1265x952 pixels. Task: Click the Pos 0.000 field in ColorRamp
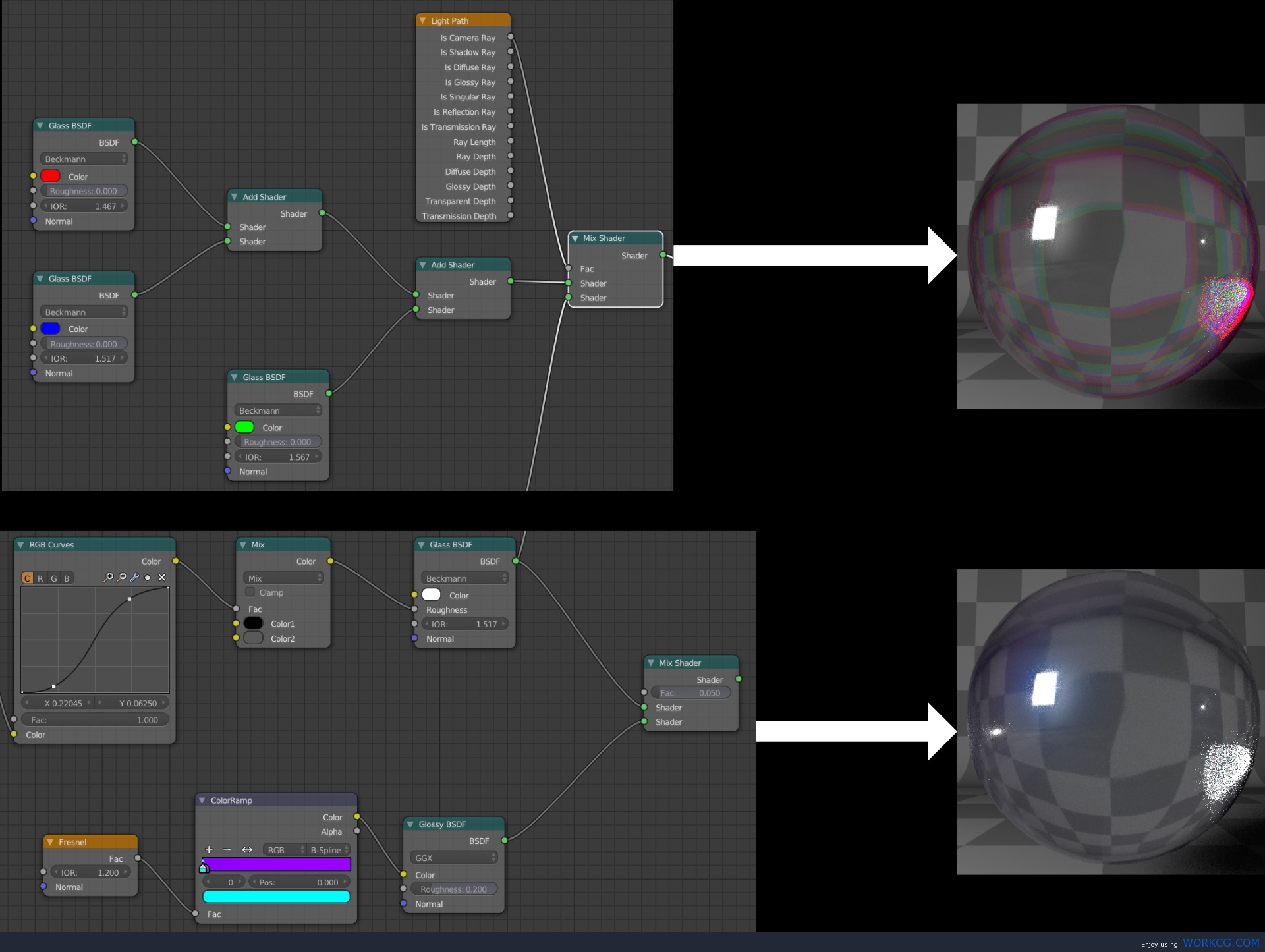click(299, 882)
